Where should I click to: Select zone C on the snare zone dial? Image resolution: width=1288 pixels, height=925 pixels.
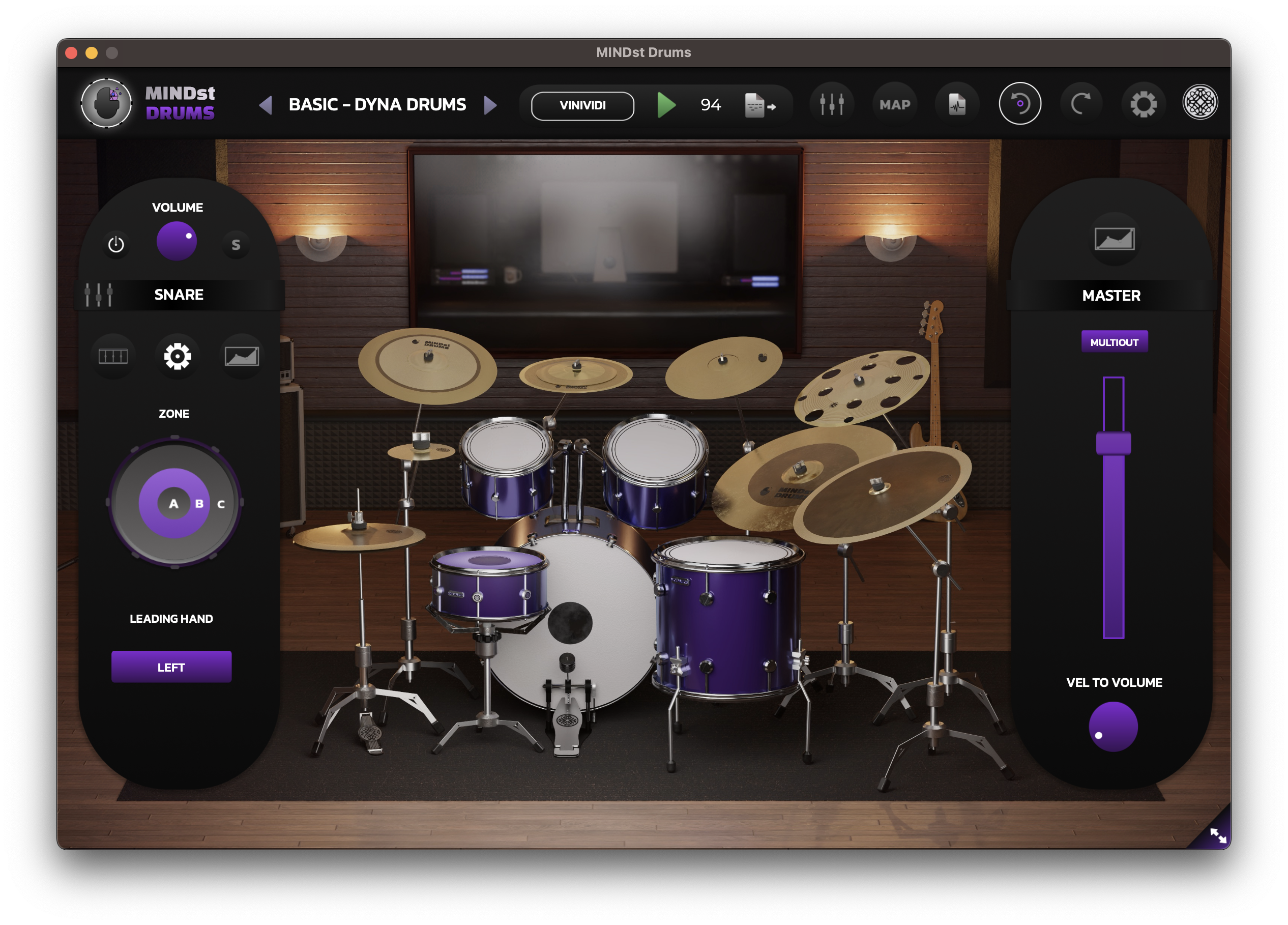221,504
